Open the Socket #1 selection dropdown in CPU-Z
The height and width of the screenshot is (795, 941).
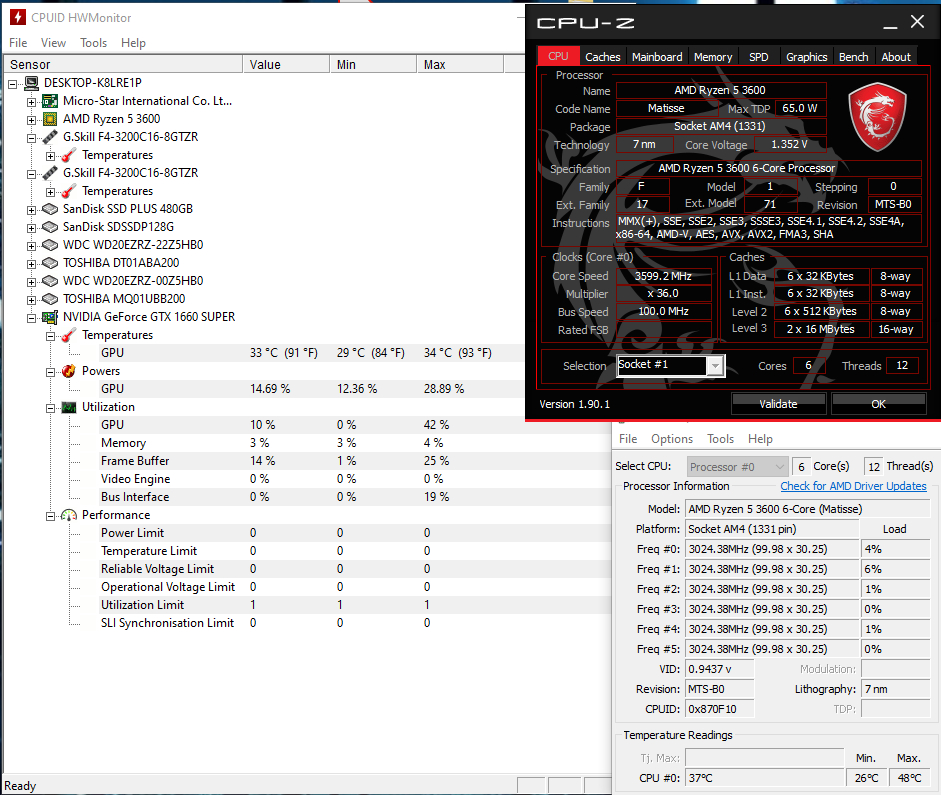click(715, 365)
